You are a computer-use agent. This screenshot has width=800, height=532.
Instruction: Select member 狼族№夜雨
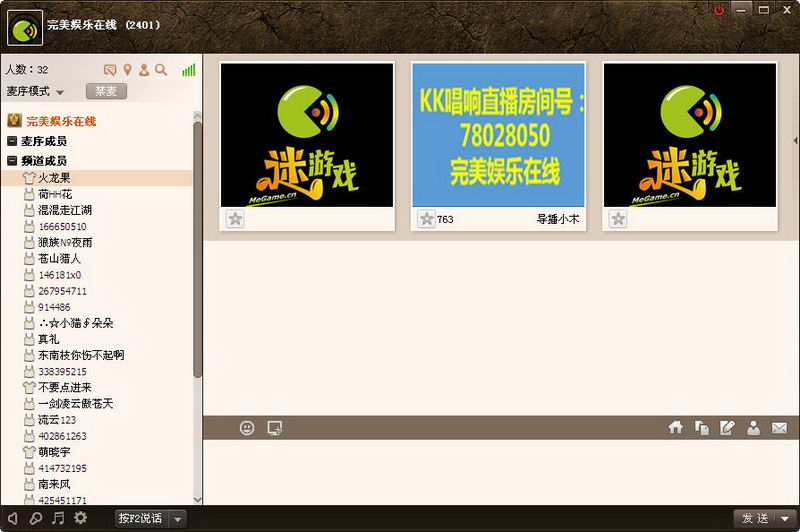pyautogui.click(x=97, y=242)
